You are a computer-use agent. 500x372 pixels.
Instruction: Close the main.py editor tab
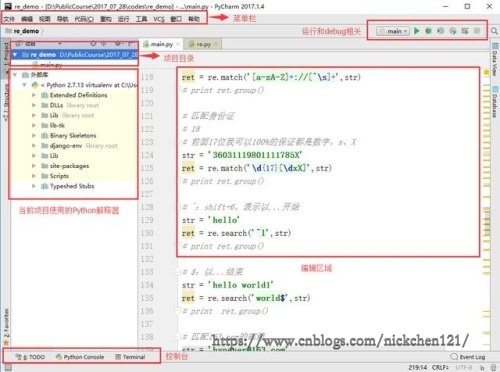click(178, 44)
